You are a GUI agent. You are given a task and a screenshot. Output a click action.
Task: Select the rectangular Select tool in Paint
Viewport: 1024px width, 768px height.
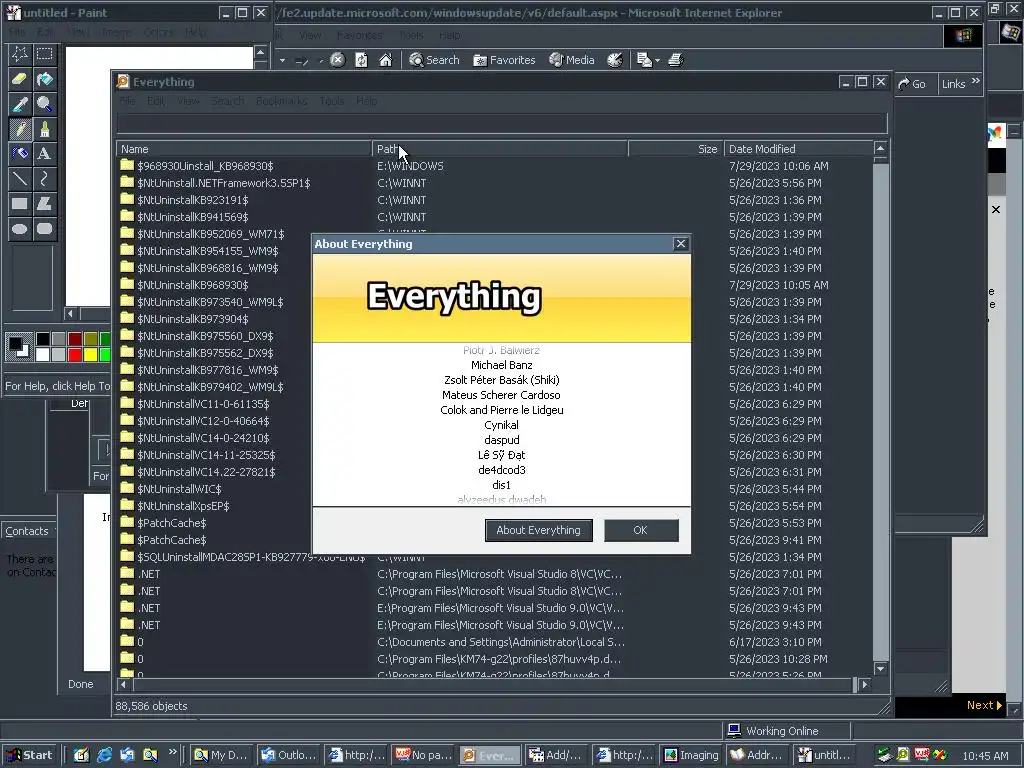44,54
